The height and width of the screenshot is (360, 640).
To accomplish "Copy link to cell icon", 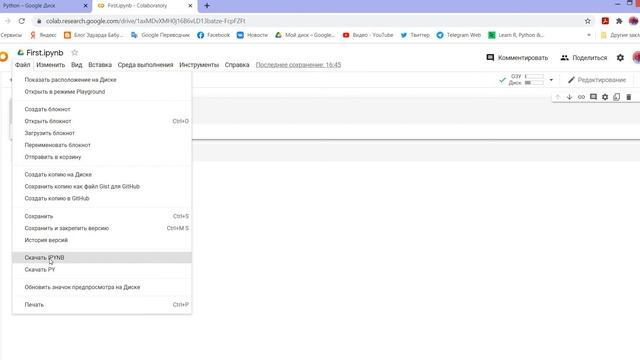I will click(581, 97).
